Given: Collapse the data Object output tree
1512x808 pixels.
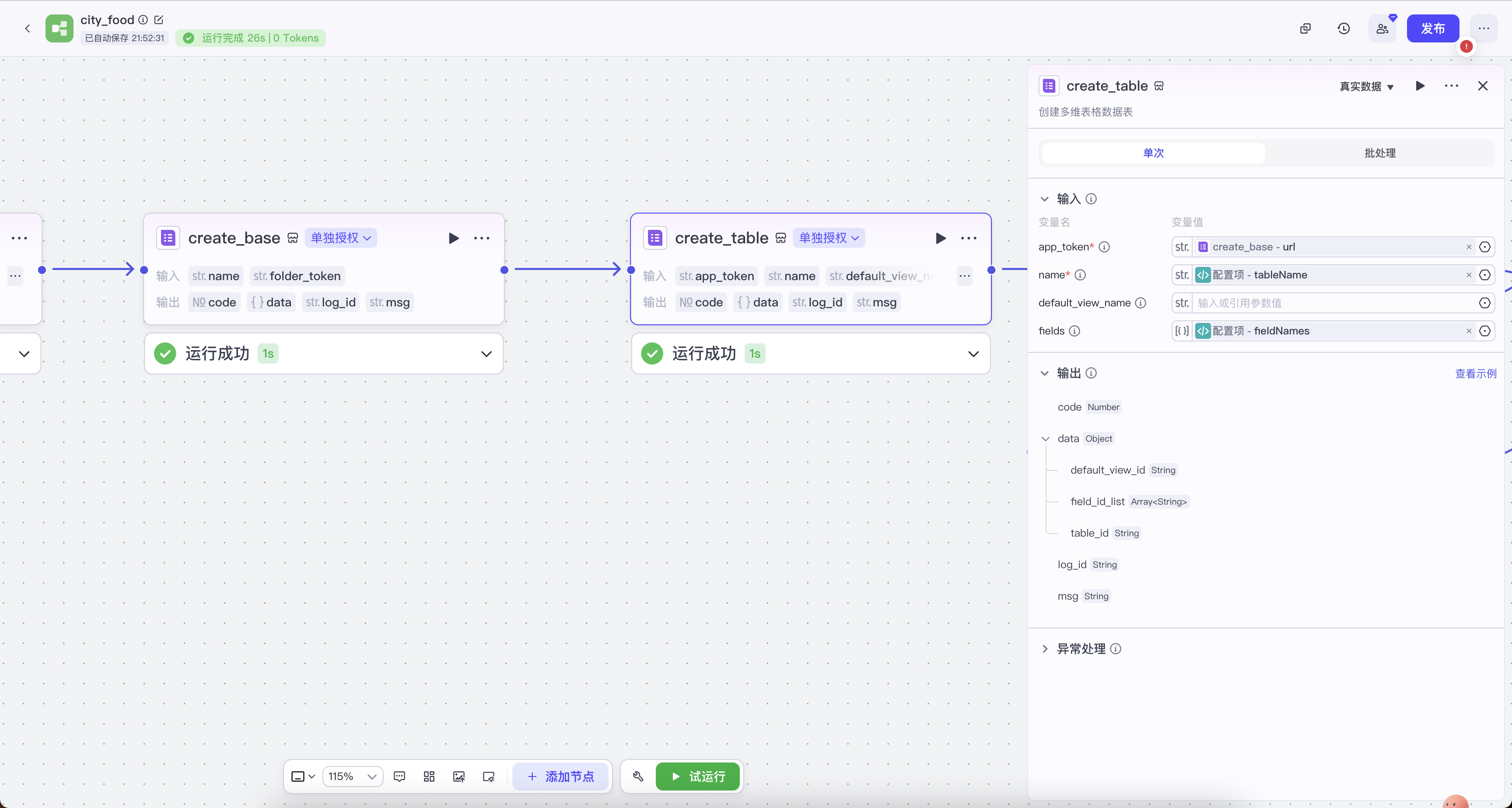Looking at the screenshot, I should (x=1045, y=439).
